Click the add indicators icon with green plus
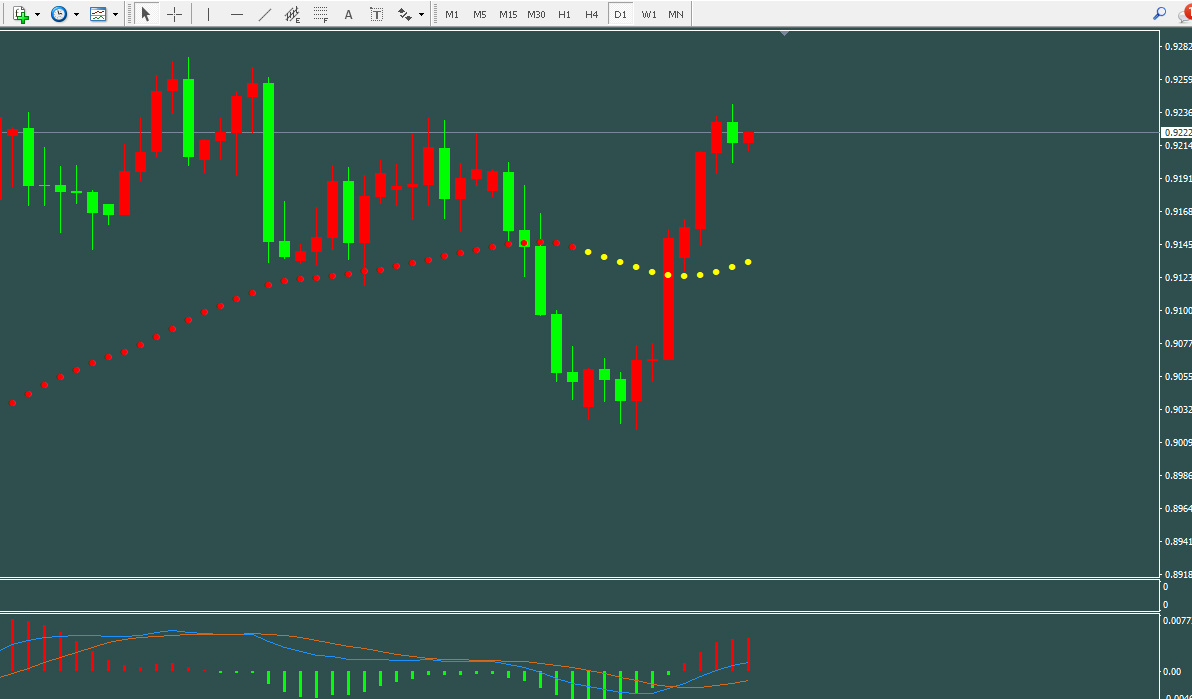Screen dimensions: 1192x699 click(x=21, y=14)
